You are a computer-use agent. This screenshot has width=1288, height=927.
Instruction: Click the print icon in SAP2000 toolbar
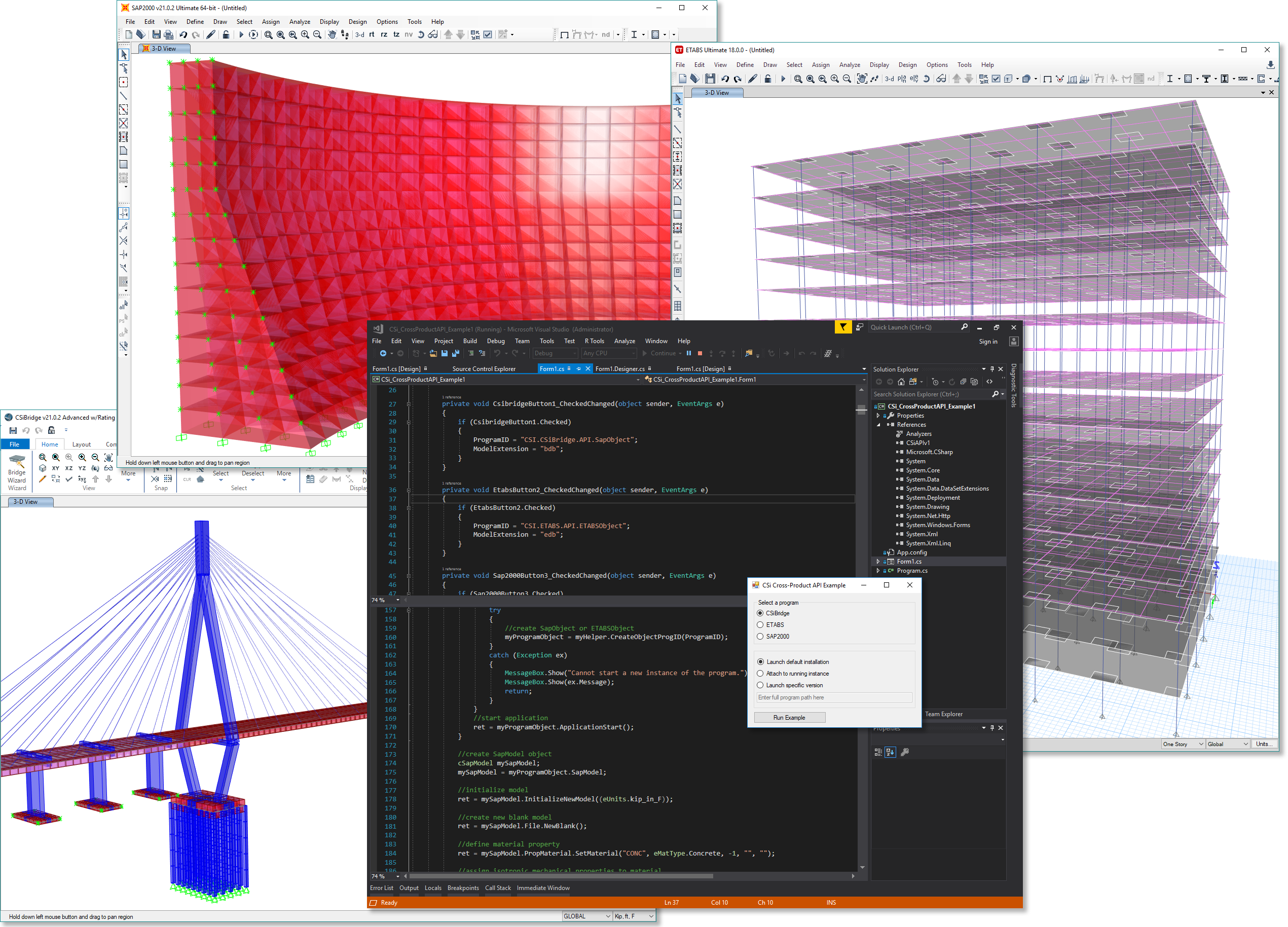169,34
